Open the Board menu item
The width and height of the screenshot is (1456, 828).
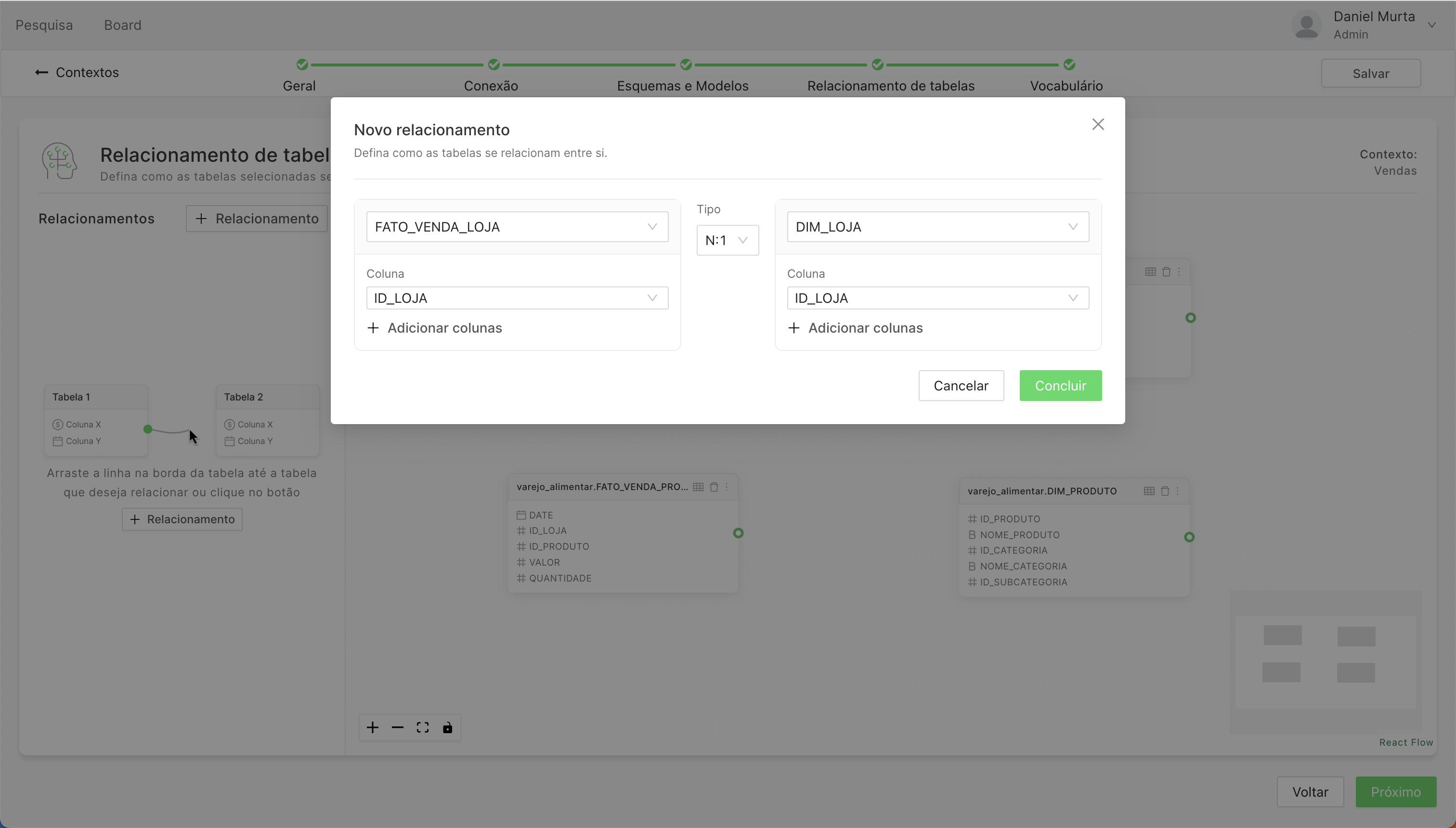click(x=122, y=25)
